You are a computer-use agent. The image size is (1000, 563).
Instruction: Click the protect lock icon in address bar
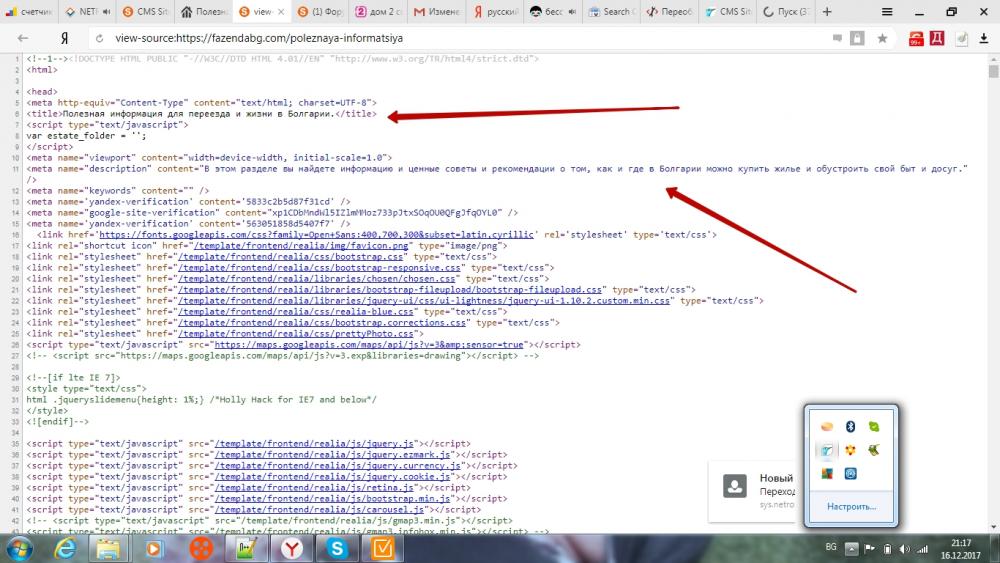tap(857, 38)
